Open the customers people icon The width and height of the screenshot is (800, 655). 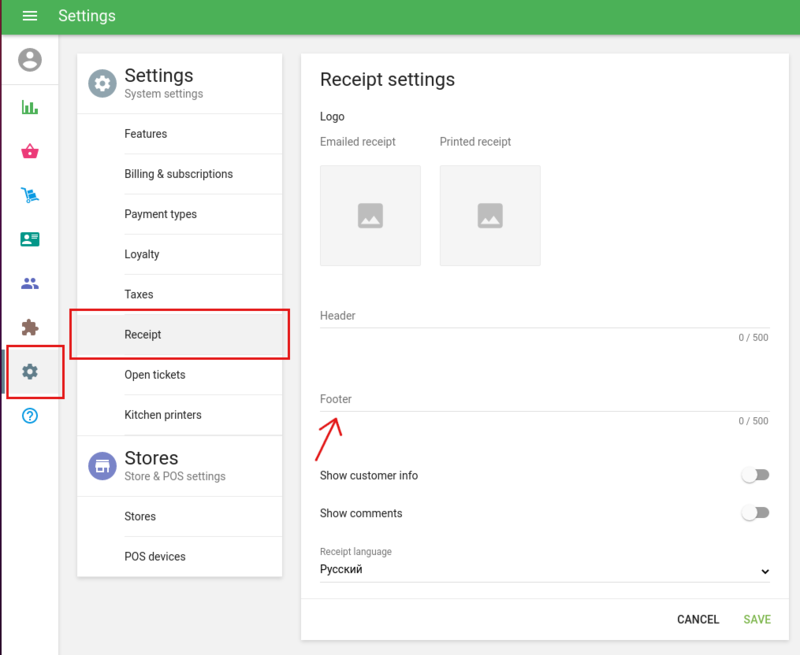click(x=30, y=284)
